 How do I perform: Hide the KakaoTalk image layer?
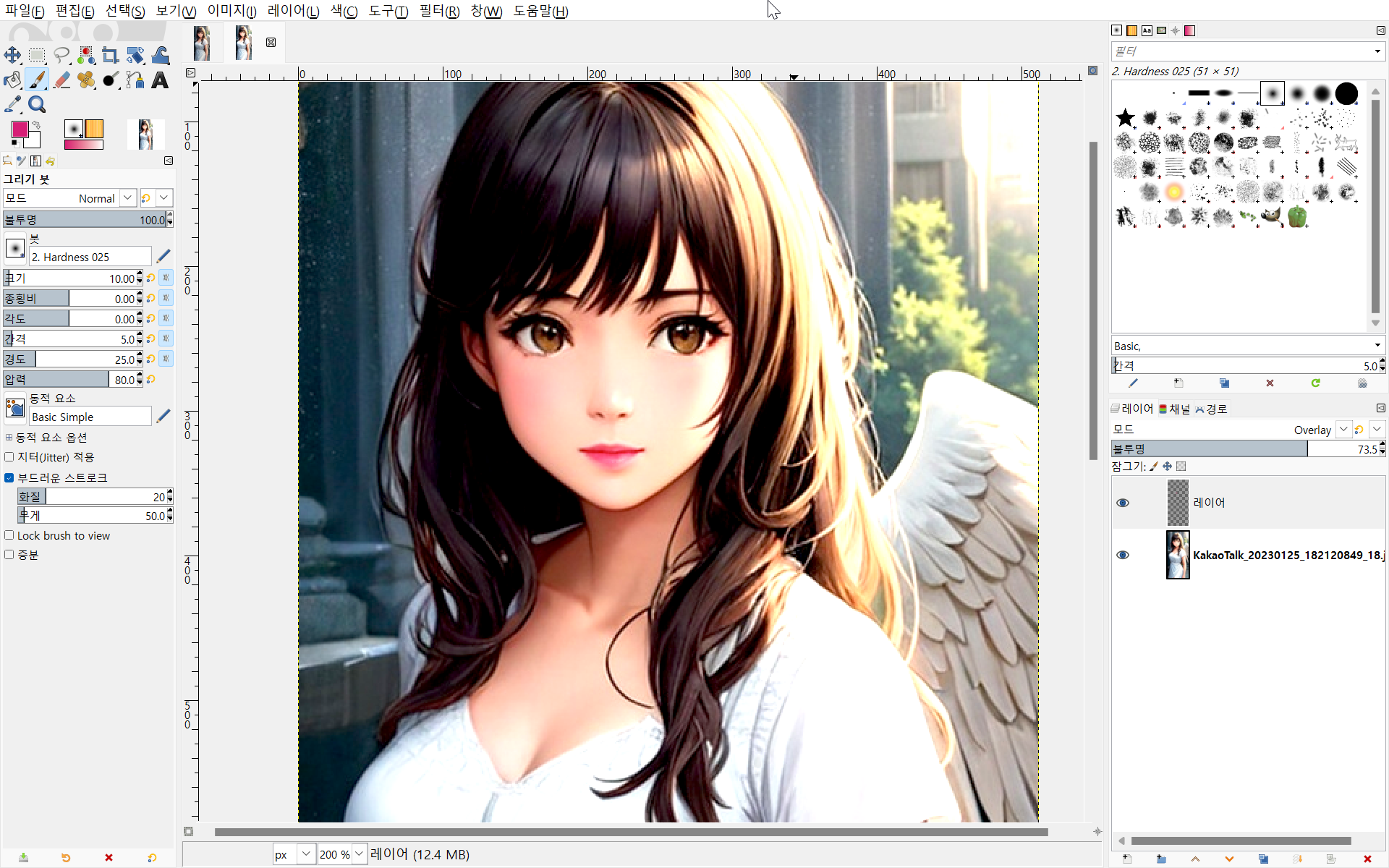[1123, 555]
